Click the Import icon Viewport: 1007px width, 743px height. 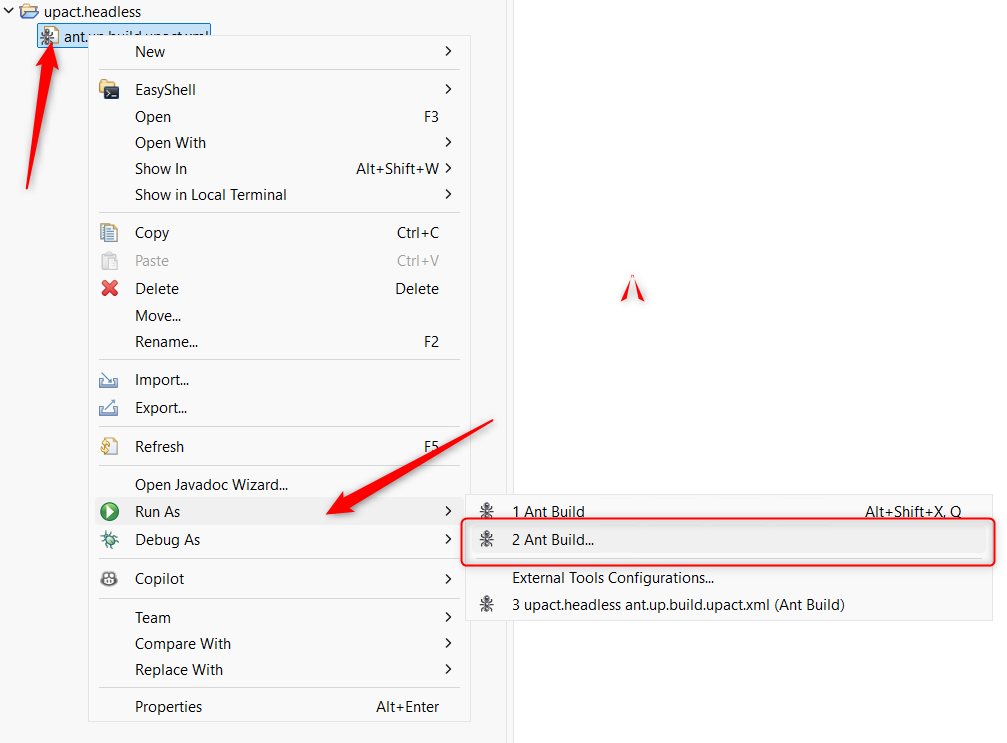tap(109, 380)
